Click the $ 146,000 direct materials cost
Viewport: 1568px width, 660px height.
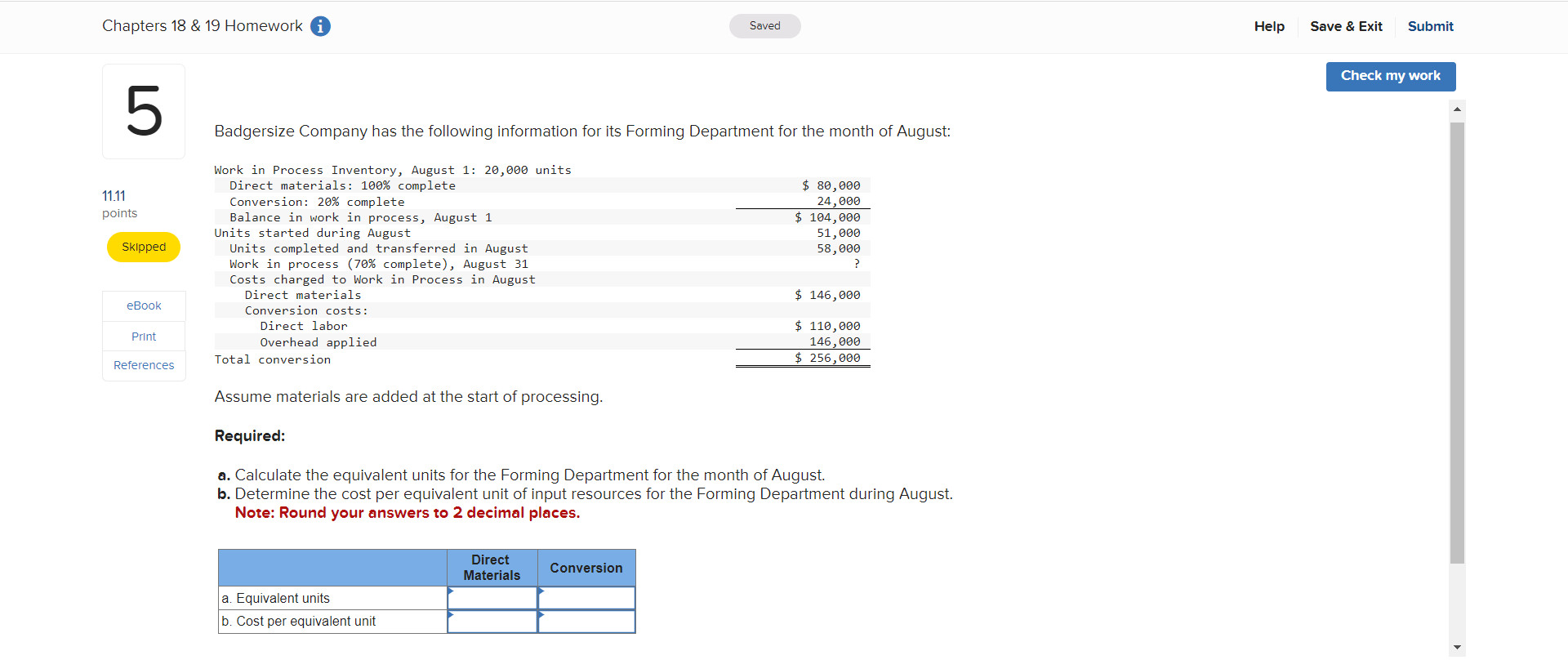click(827, 295)
